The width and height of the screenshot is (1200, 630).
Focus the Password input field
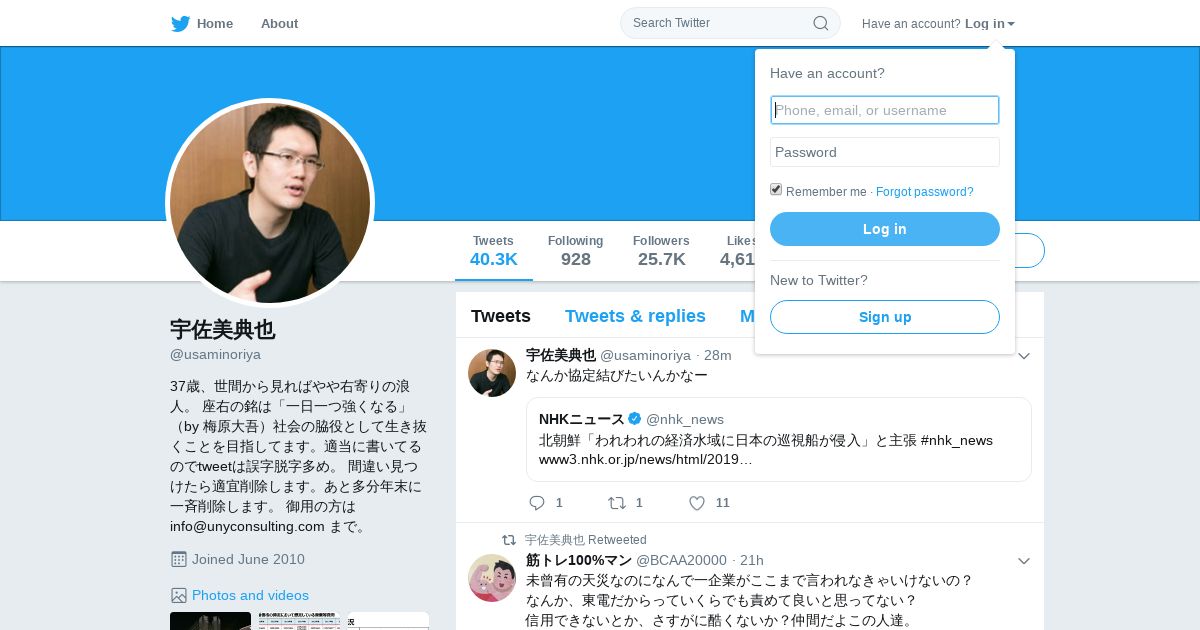885,152
